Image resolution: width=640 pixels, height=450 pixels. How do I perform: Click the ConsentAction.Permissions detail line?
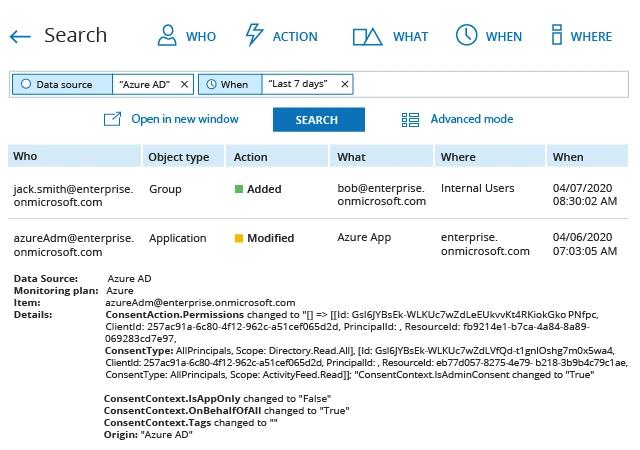click(352, 315)
